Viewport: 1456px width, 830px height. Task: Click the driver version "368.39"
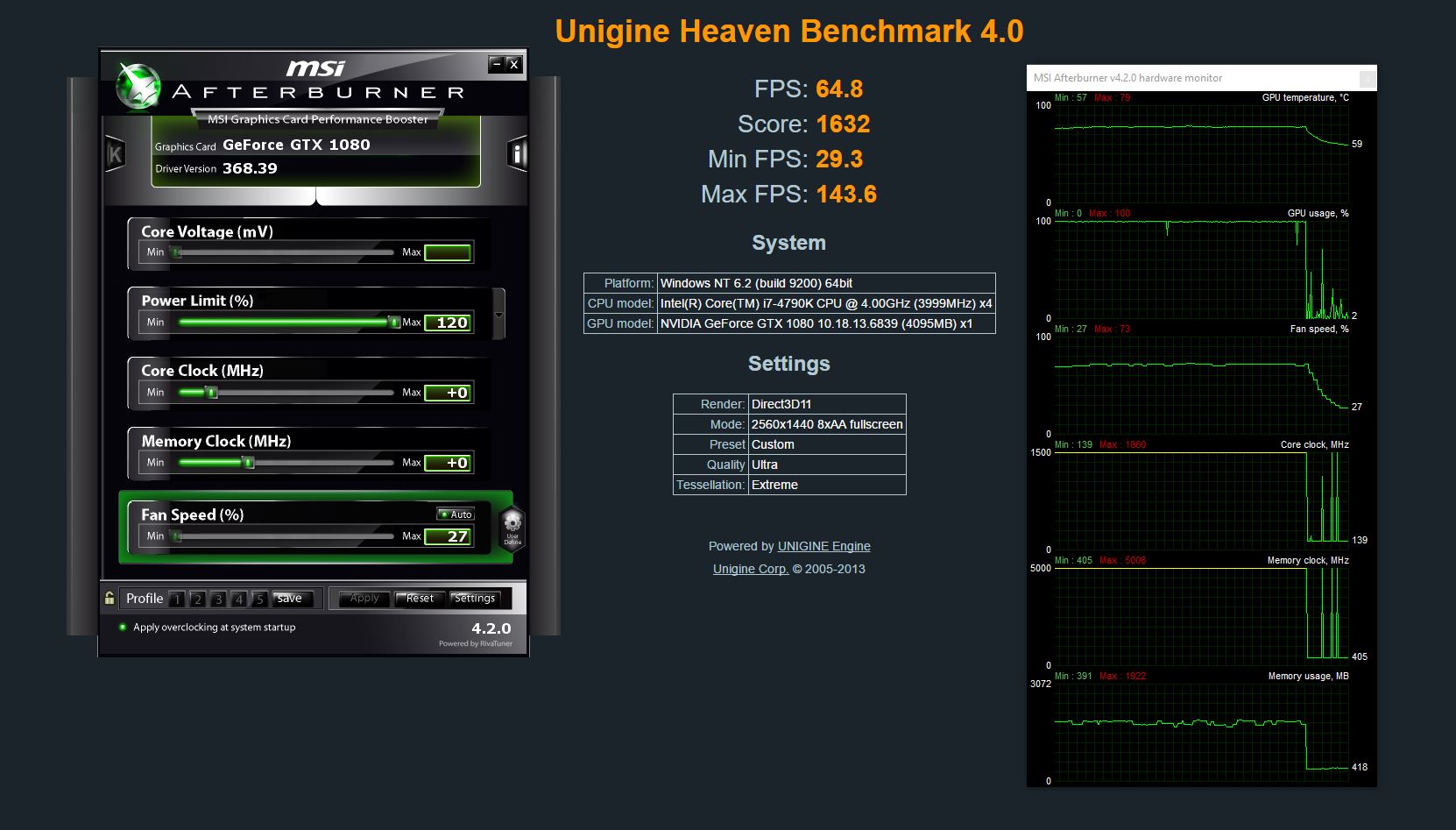250,168
